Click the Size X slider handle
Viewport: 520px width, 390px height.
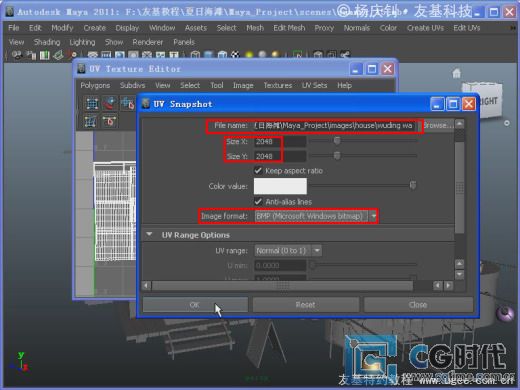pos(337,140)
